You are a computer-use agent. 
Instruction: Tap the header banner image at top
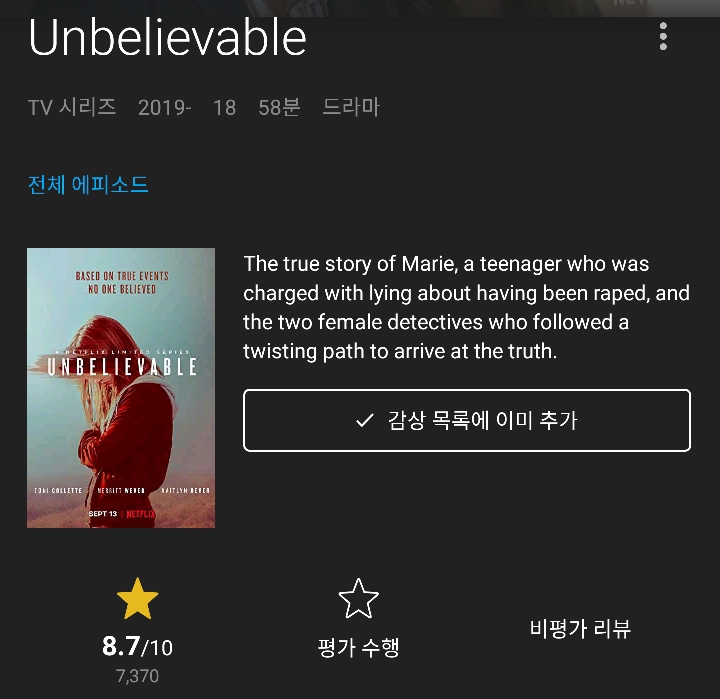pos(360,8)
